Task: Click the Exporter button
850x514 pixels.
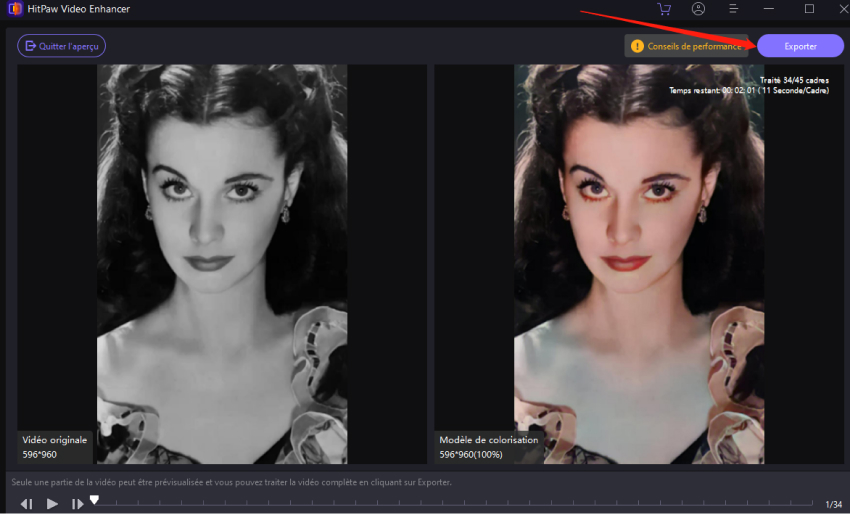Action: point(800,46)
